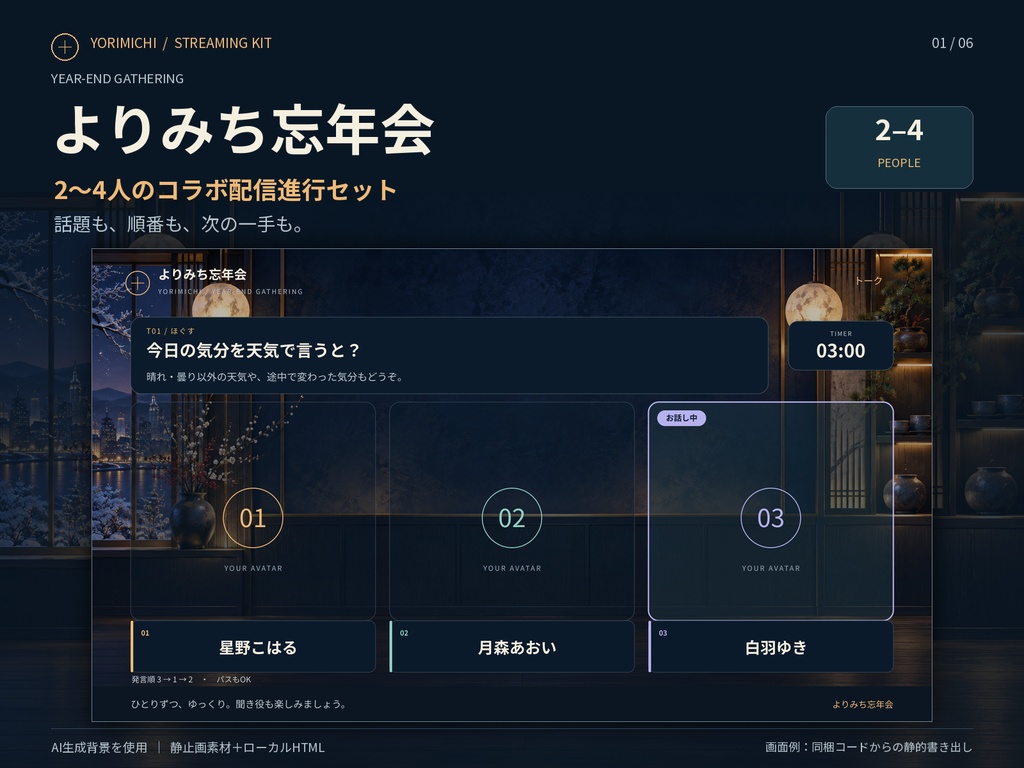Image resolution: width=1024 pixels, height=768 pixels.
Task: Click the 01 / 06 page indicator
Action: [x=952, y=43]
